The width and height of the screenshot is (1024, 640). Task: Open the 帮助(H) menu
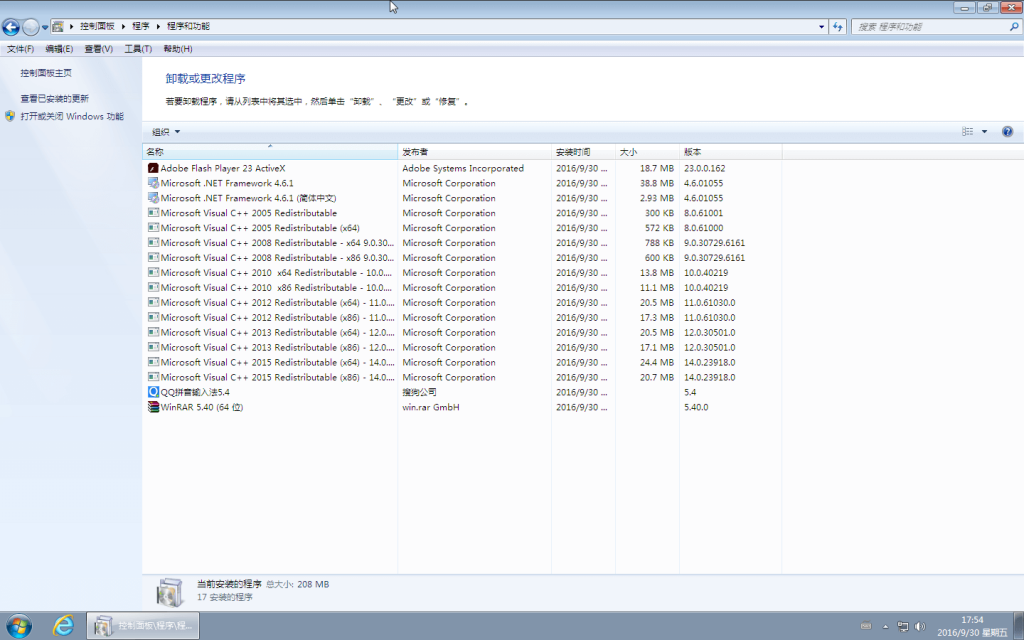pos(178,49)
